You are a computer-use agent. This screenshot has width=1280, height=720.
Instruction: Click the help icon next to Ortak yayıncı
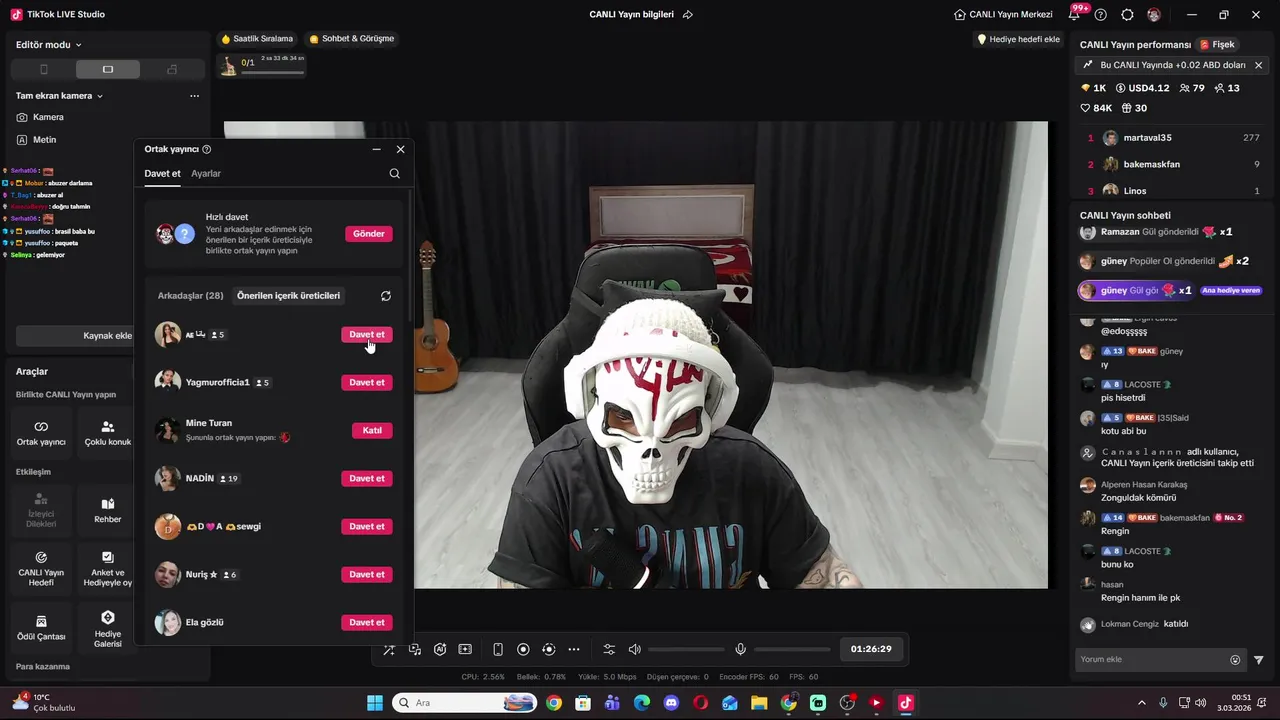click(207, 149)
